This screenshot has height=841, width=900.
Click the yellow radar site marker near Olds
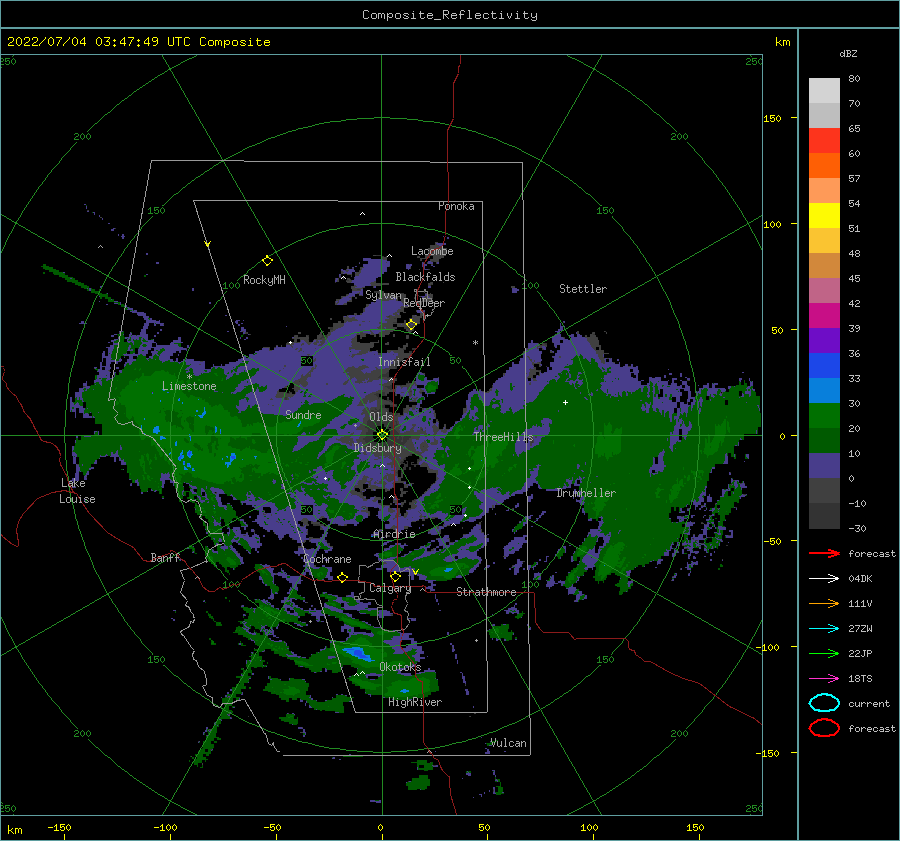(x=382, y=435)
